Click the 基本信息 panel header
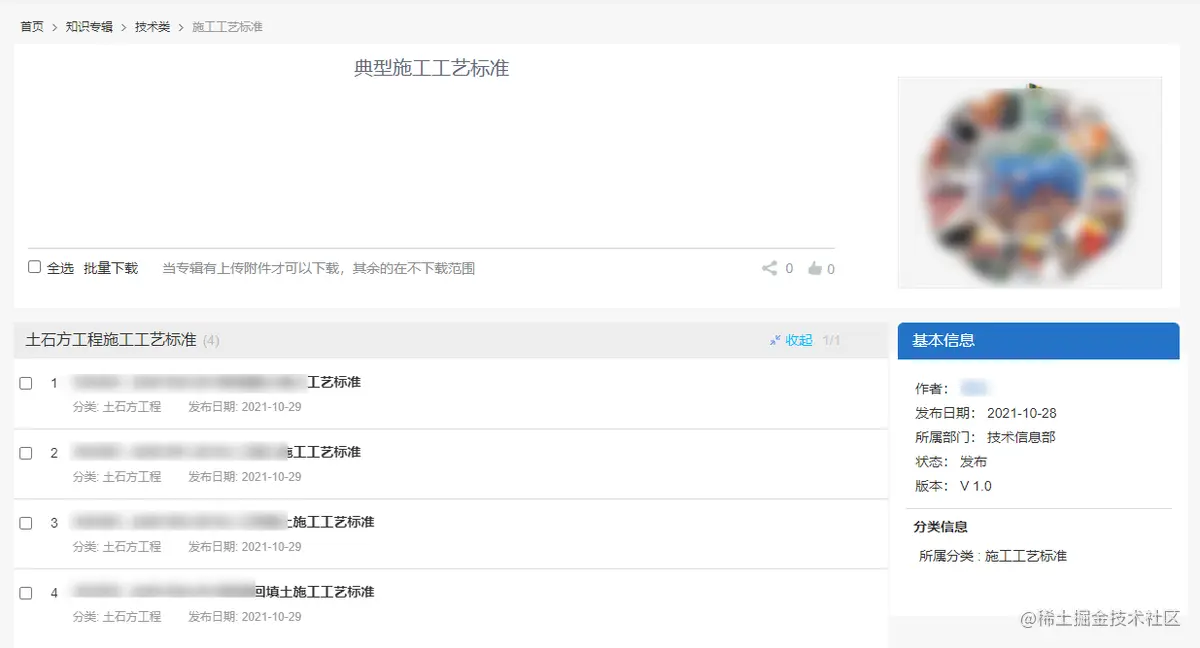The width and height of the screenshot is (1200, 648). (x=1038, y=340)
